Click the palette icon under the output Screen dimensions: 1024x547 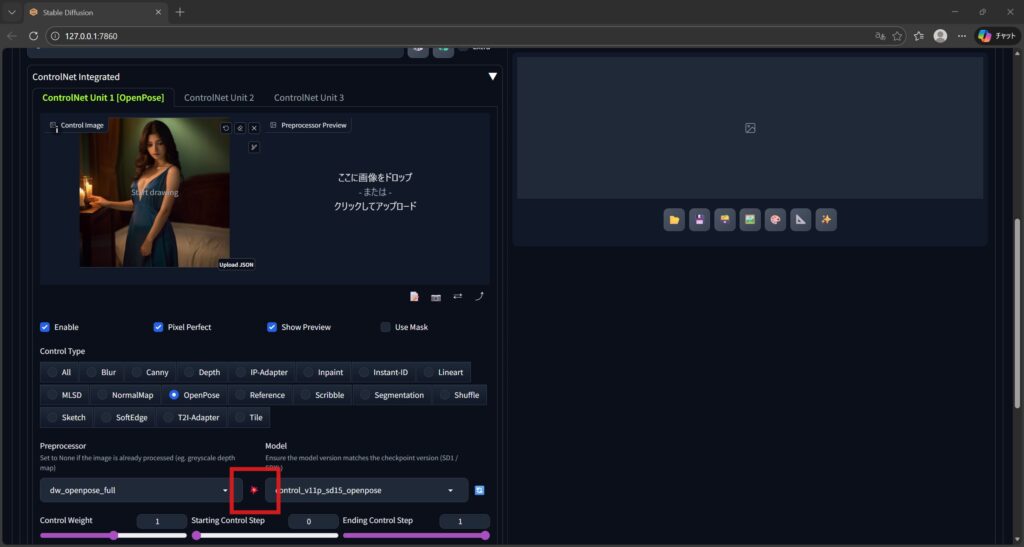[775, 219]
